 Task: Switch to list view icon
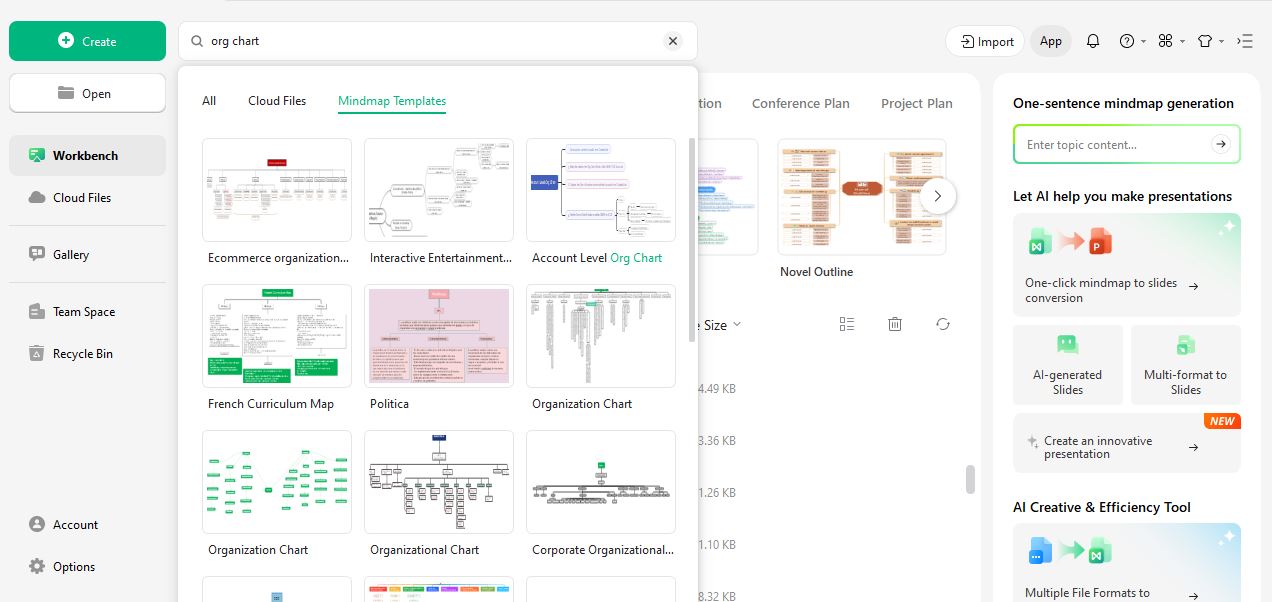847,324
